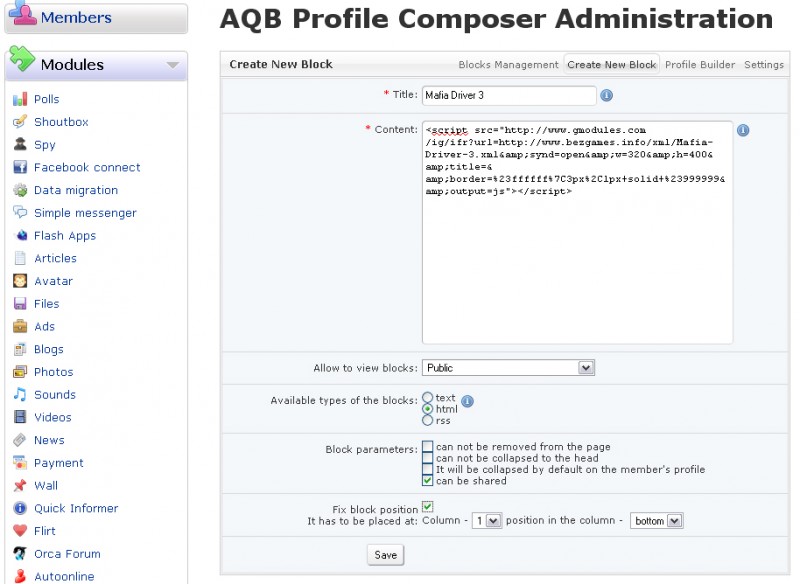The height and width of the screenshot is (584, 800).
Task: Enable 'can not be collapsed to the head'
Action: point(428,458)
